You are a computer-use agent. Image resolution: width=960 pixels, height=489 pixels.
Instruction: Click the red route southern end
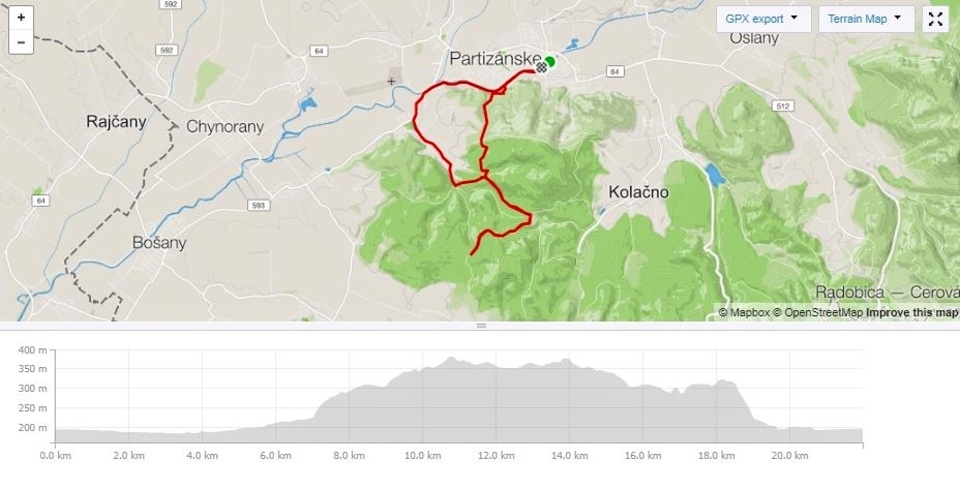click(x=471, y=254)
